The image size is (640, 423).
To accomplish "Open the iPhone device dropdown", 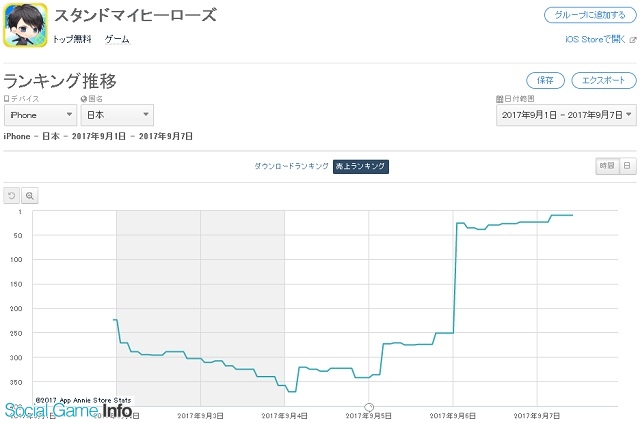I will [40, 115].
